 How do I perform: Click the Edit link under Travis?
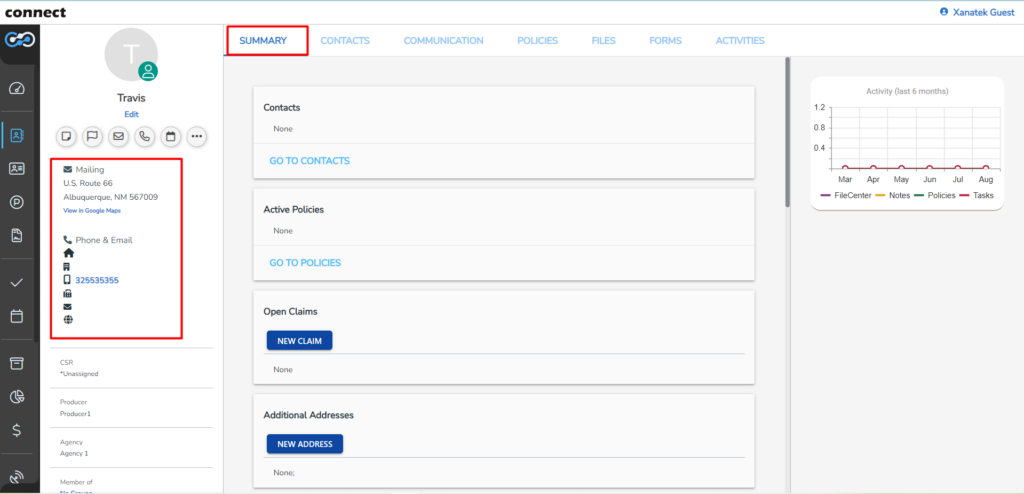pyautogui.click(x=131, y=114)
